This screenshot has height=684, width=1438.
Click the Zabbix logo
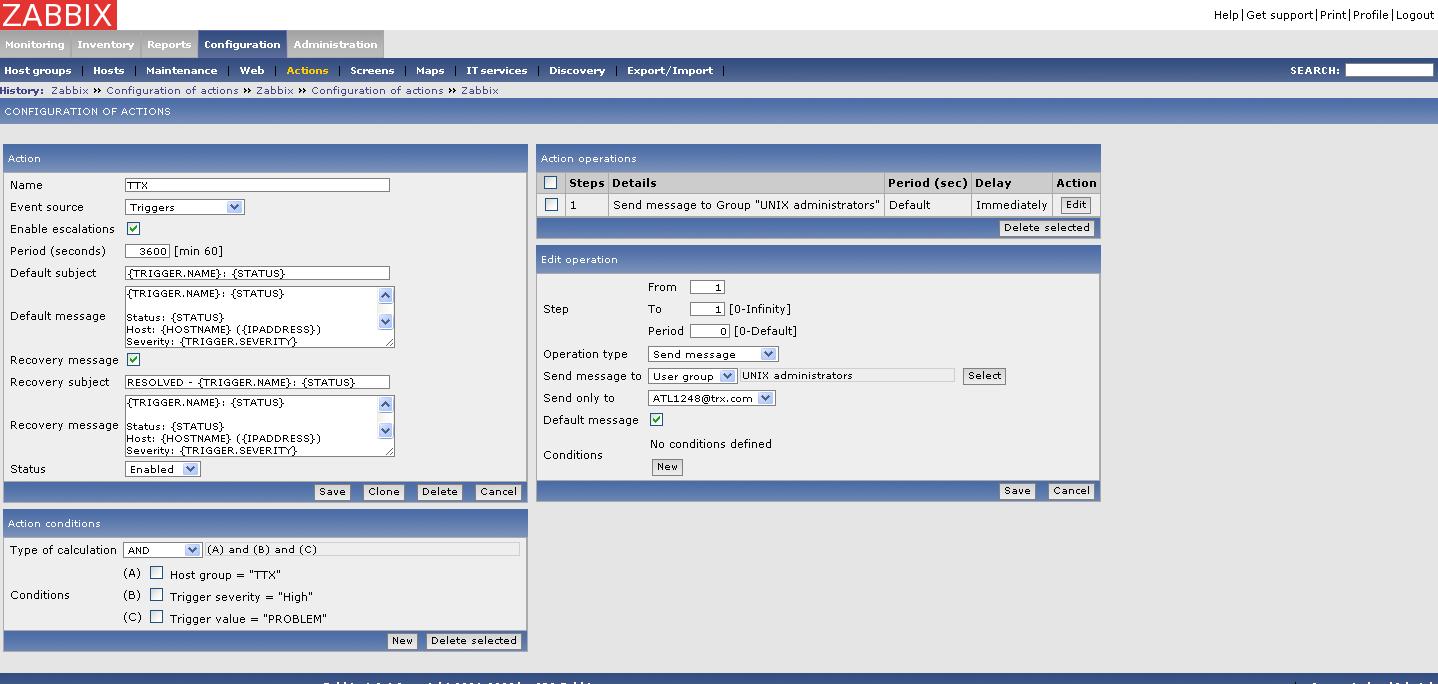pos(58,14)
